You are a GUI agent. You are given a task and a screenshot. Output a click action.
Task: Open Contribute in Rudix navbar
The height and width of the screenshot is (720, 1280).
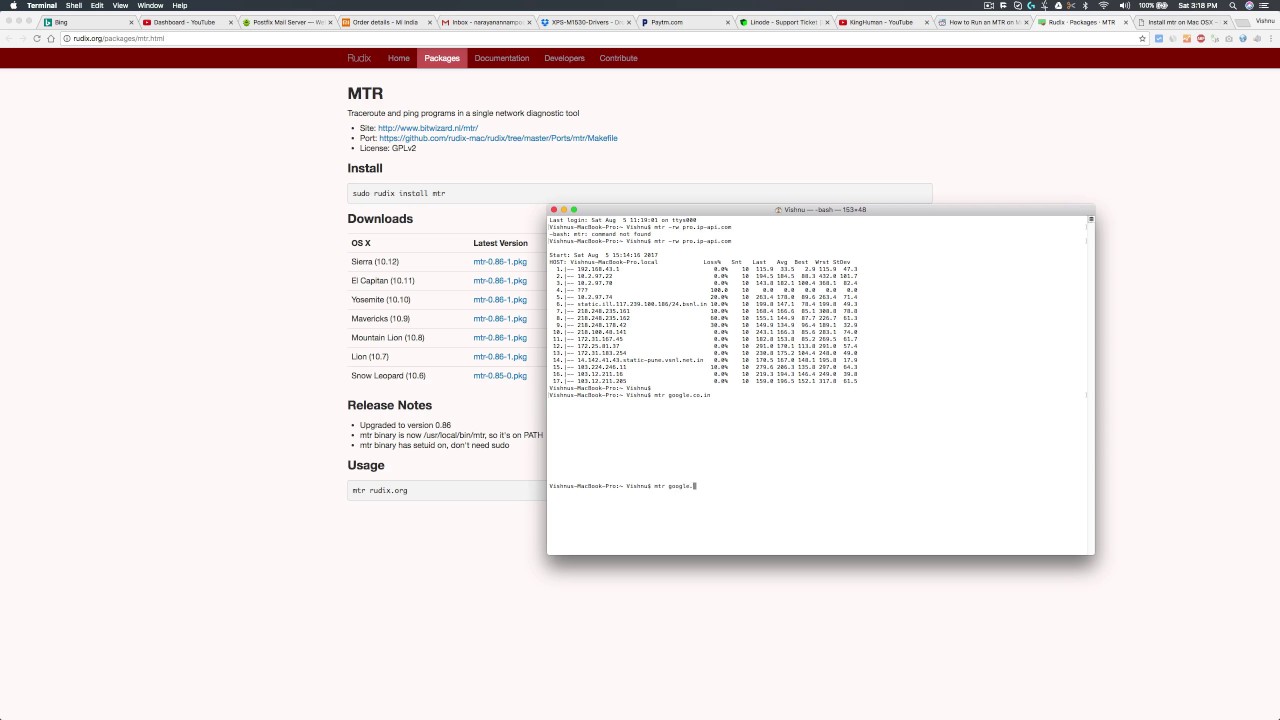click(x=618, y=58)
